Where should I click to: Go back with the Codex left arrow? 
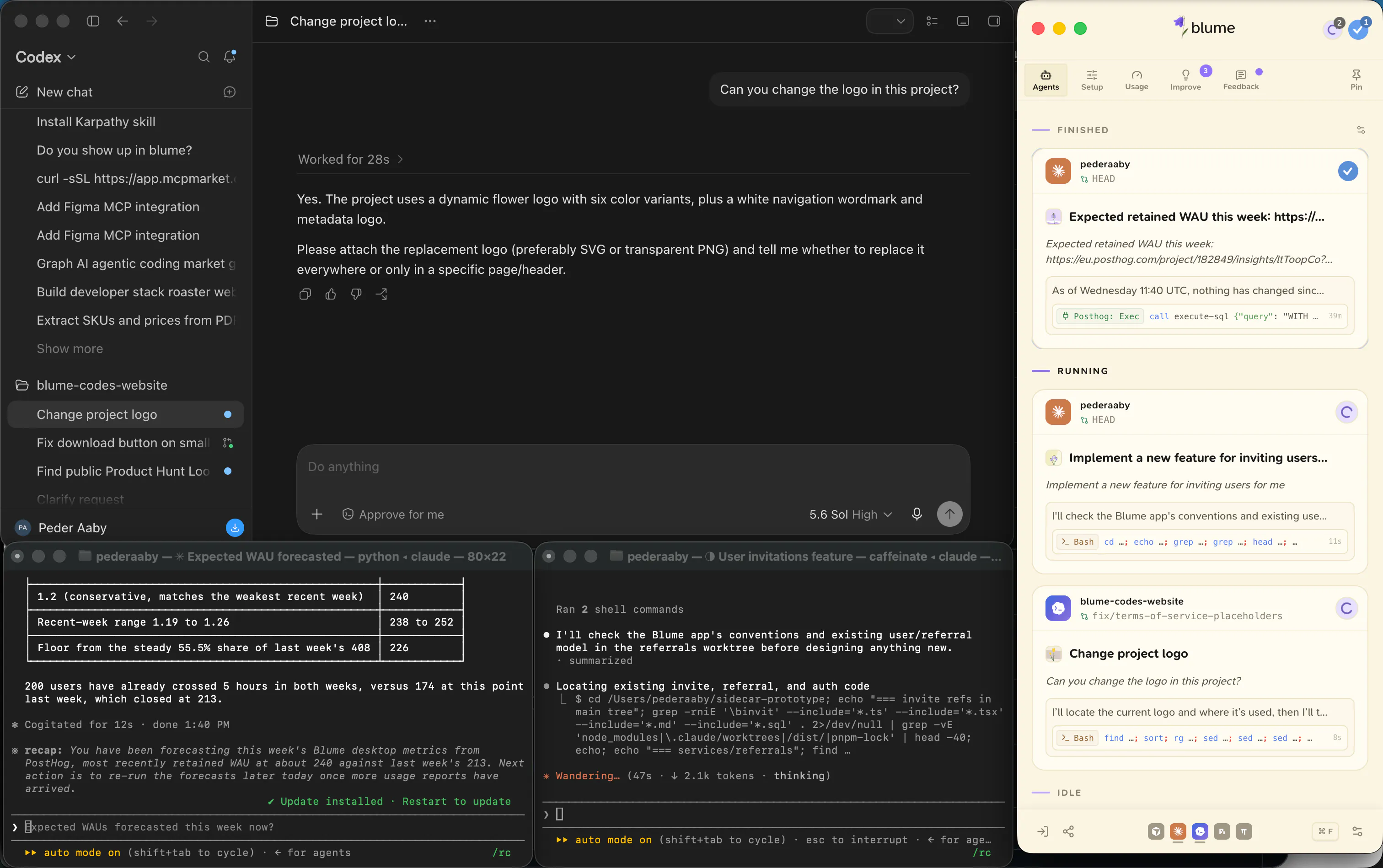[122, 21]
